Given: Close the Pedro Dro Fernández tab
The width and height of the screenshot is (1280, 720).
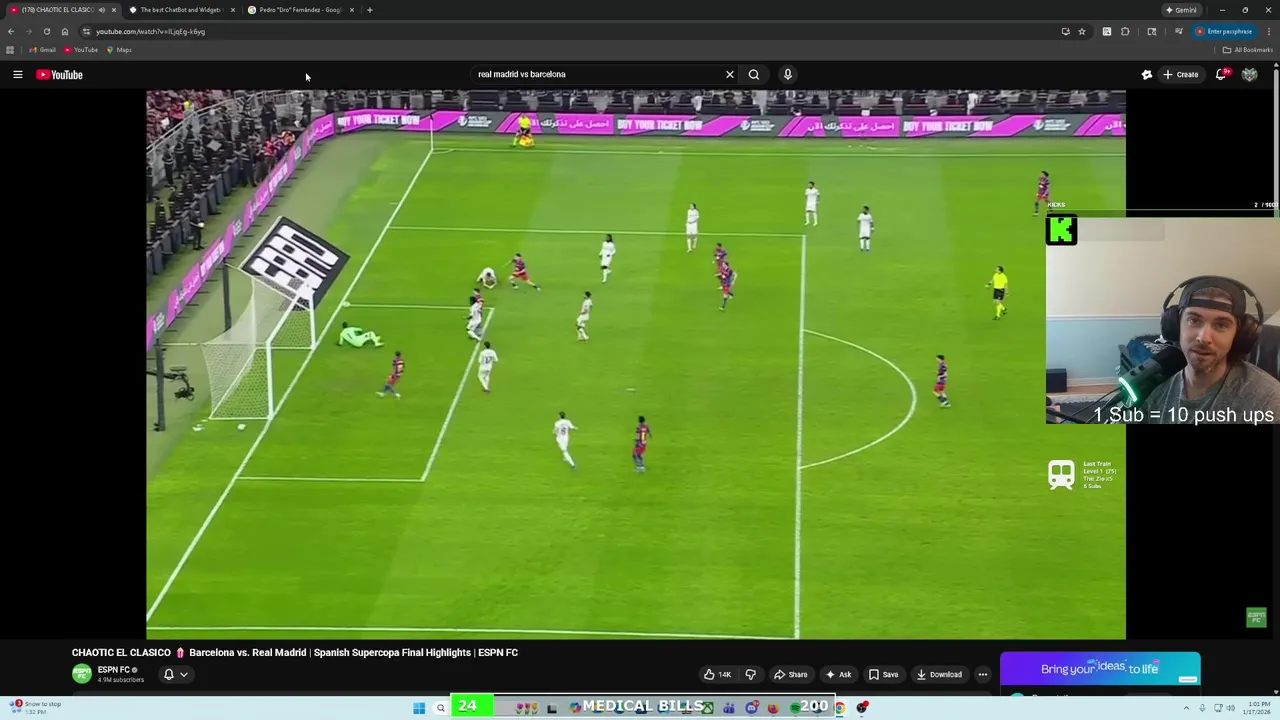Looking at the screenshot, I should point(352,10).
